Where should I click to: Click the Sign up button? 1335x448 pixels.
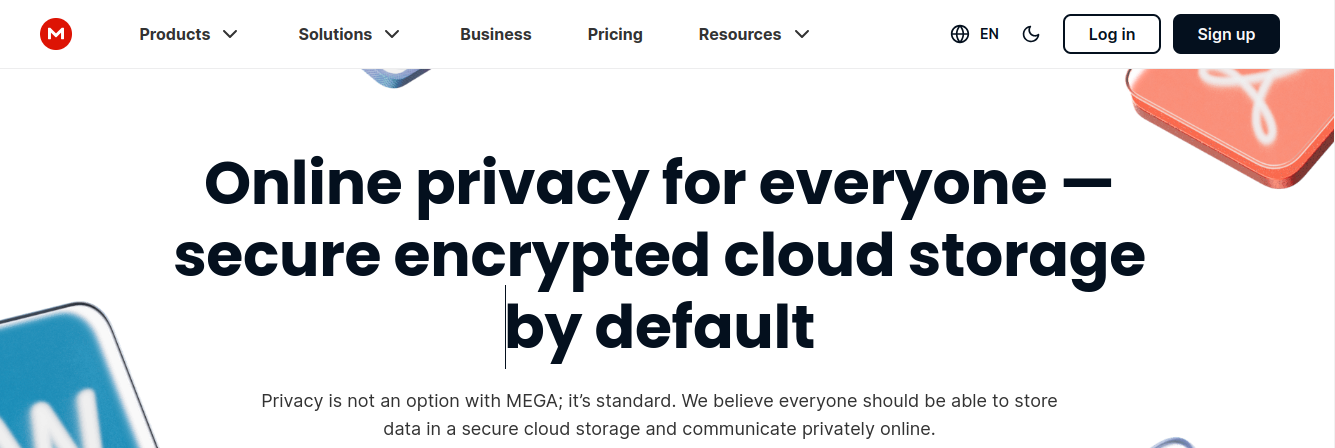[1226, 34]
